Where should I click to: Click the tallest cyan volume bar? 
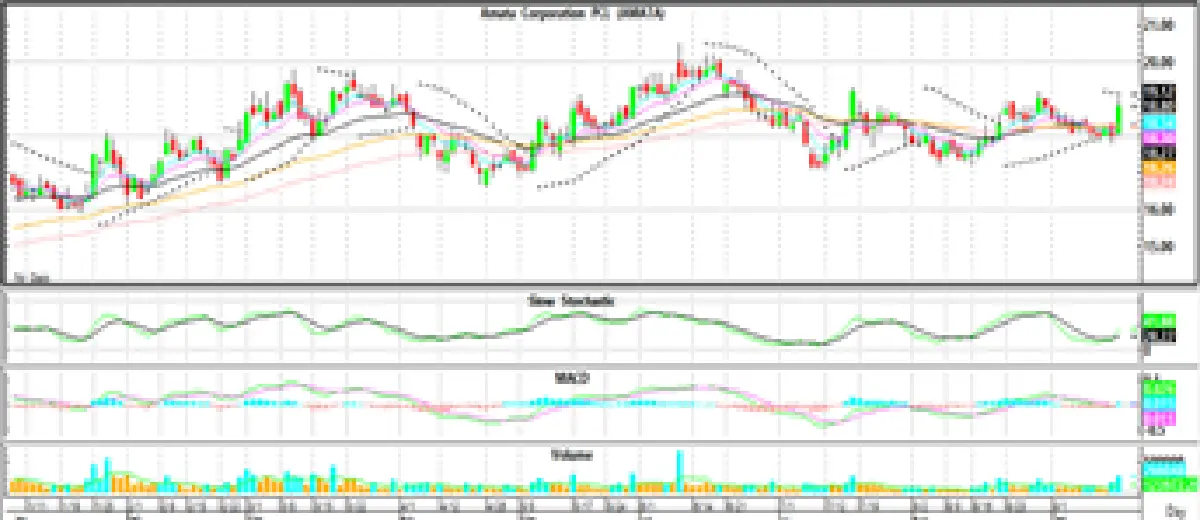(681, 470)
